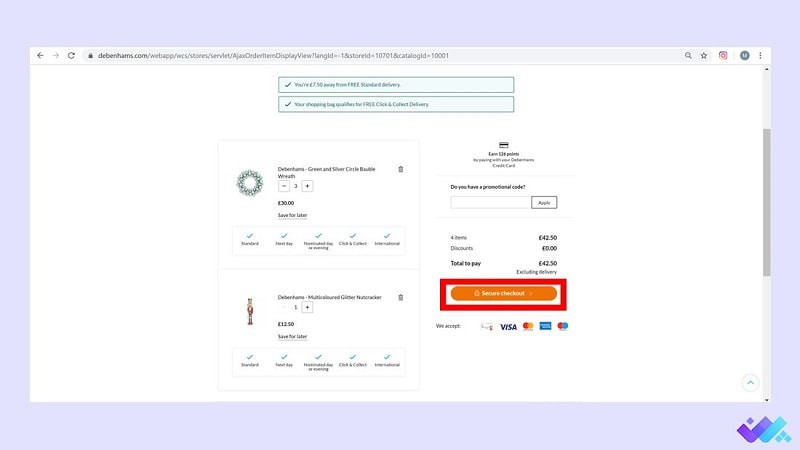Image resolution: width=800 pixels, height=450 pixels.
Task: Open address bar search magnifier icon
Action: 688,56
